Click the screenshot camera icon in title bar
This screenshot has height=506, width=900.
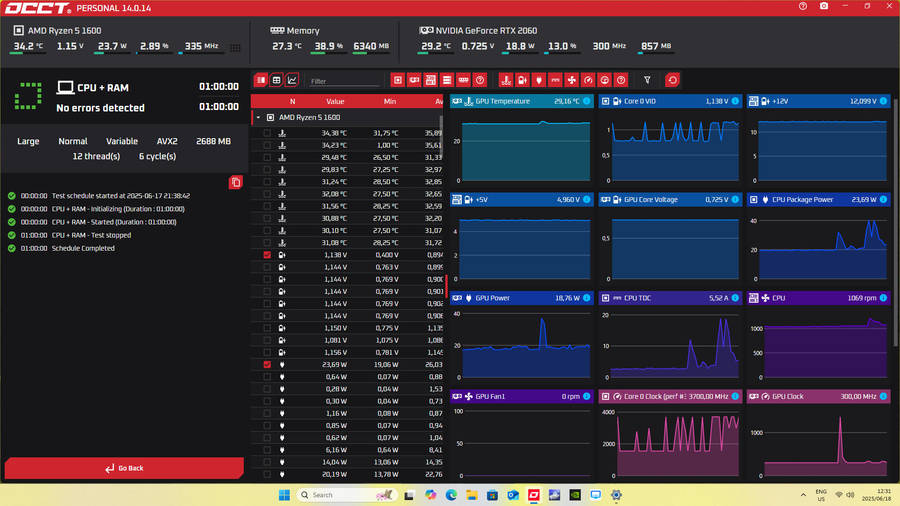click(824, 7)
